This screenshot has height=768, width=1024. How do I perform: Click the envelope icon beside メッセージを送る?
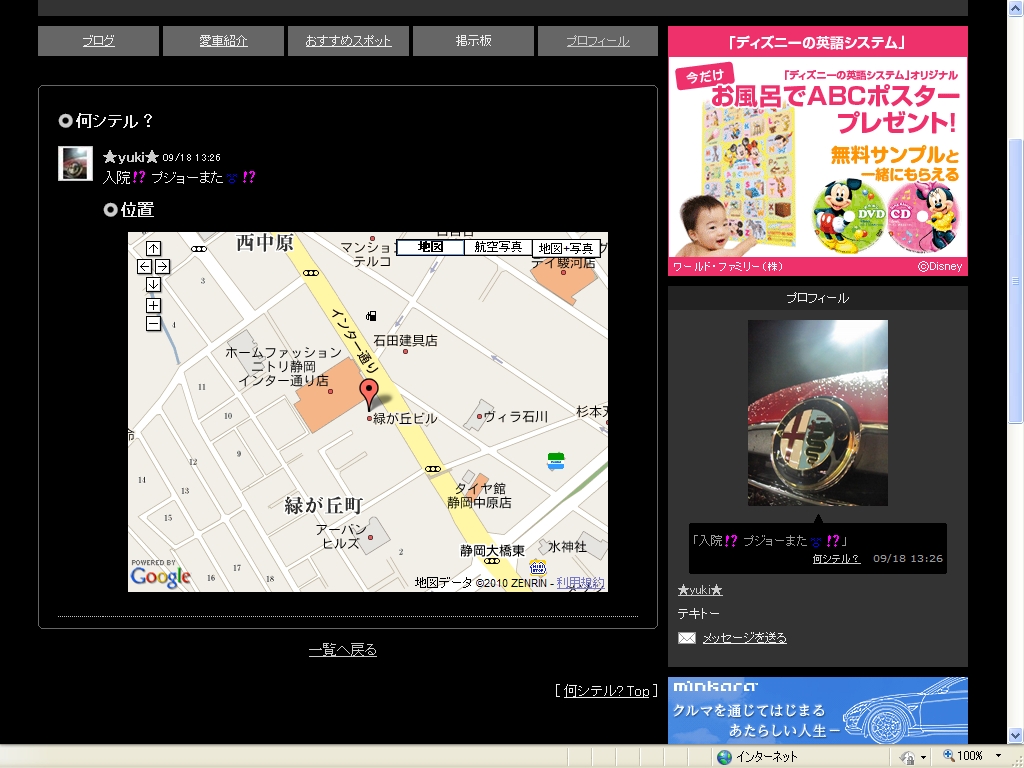[x=687, y=638]
